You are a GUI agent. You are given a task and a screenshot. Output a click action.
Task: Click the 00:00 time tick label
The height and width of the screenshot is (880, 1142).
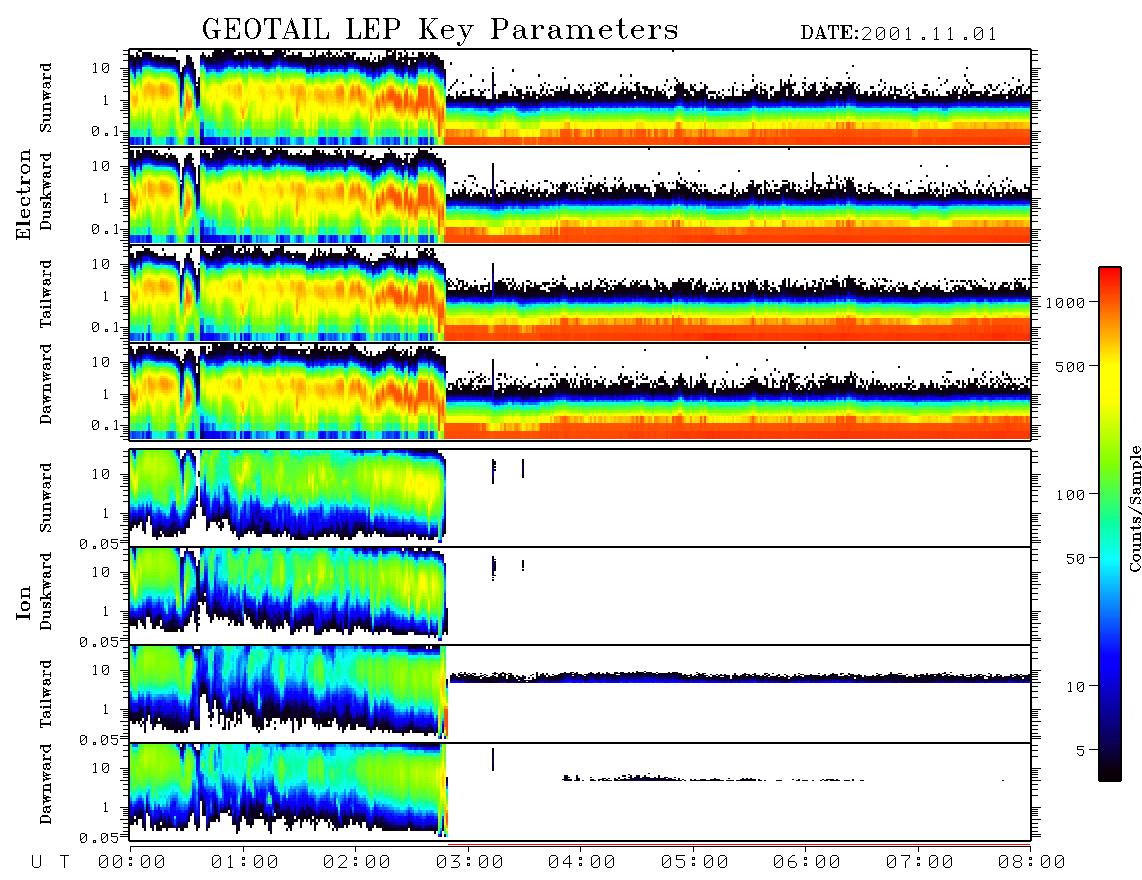tap(132, 863)
